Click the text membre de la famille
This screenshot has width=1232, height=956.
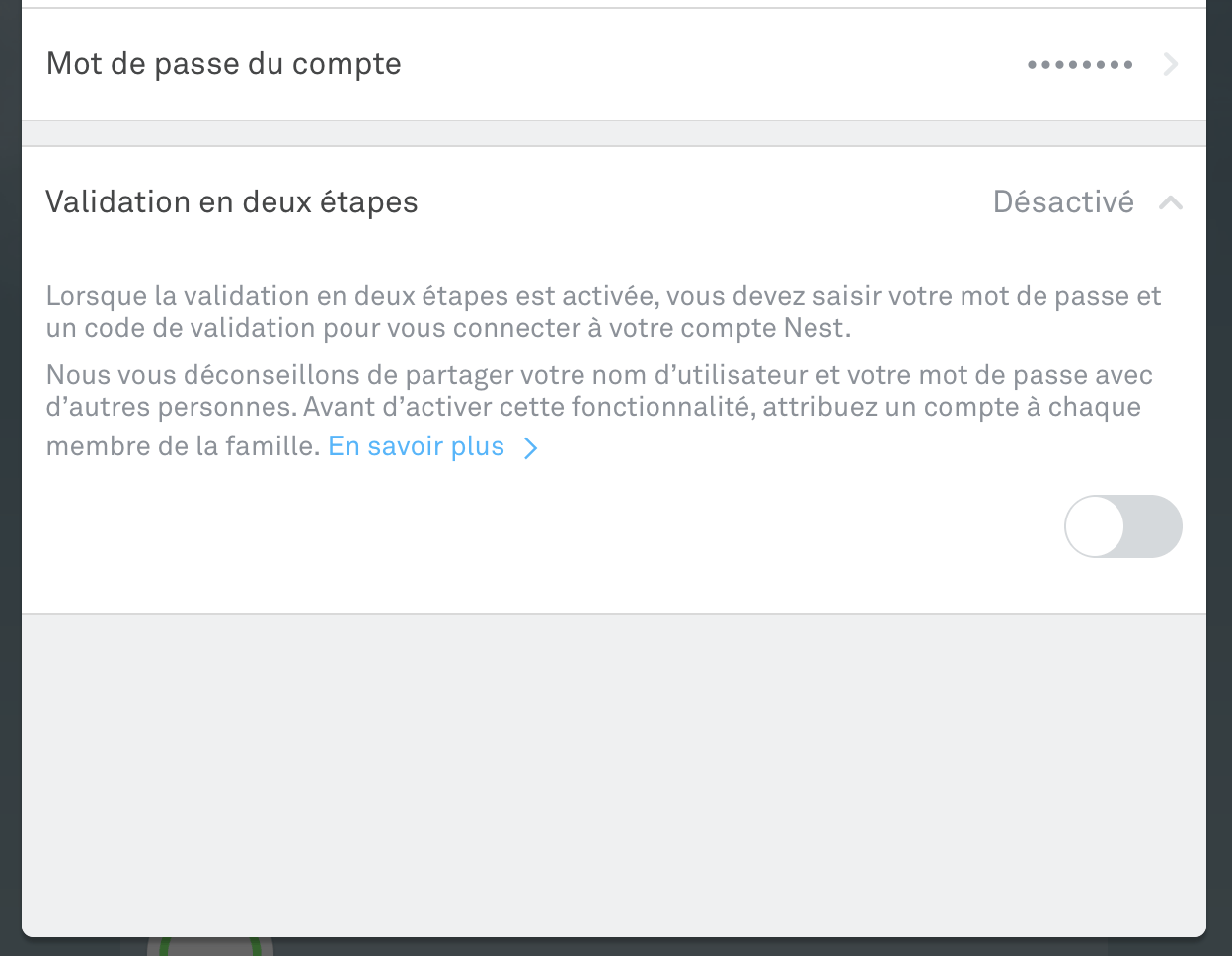pos(183,446)
